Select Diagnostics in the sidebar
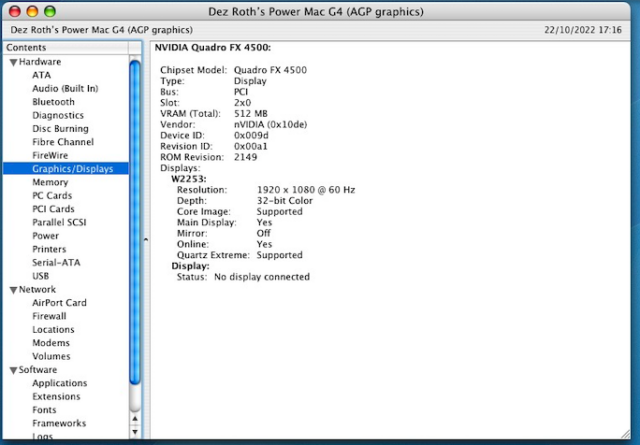 tap(58, 116)
